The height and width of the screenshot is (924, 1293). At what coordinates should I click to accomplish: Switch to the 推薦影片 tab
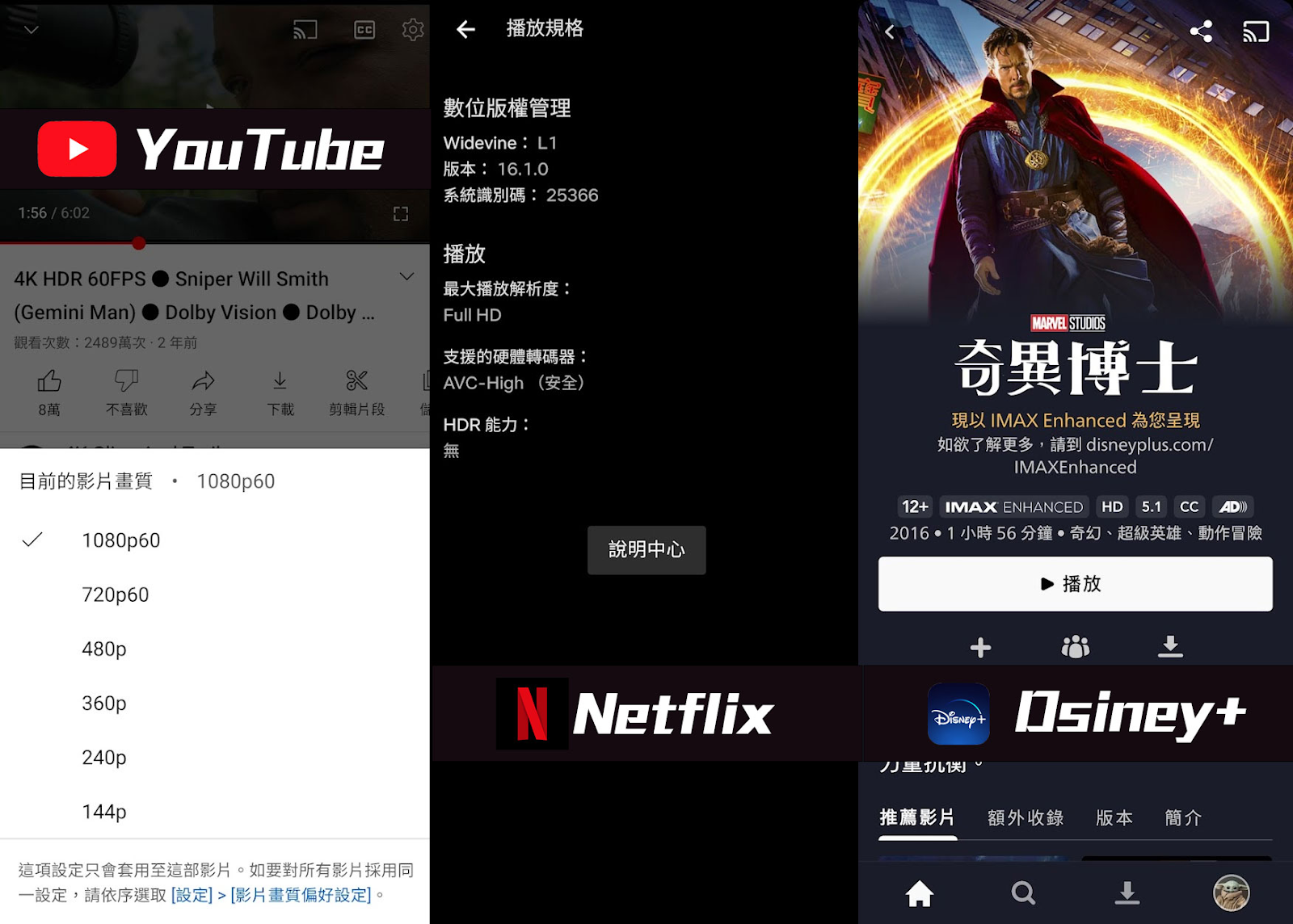click(x=917, y=817)
